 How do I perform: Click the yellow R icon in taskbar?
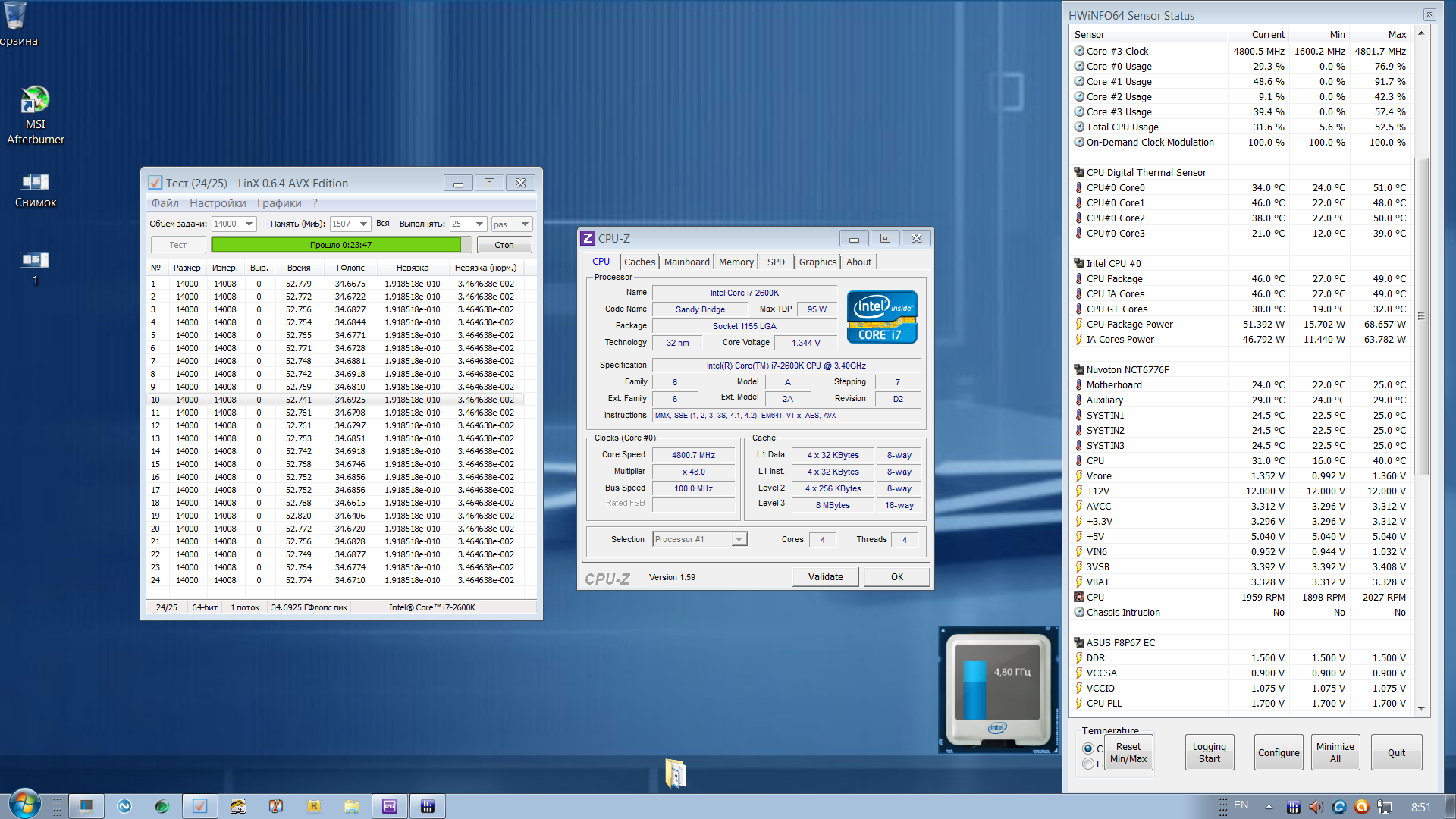[x=314, y=806]
